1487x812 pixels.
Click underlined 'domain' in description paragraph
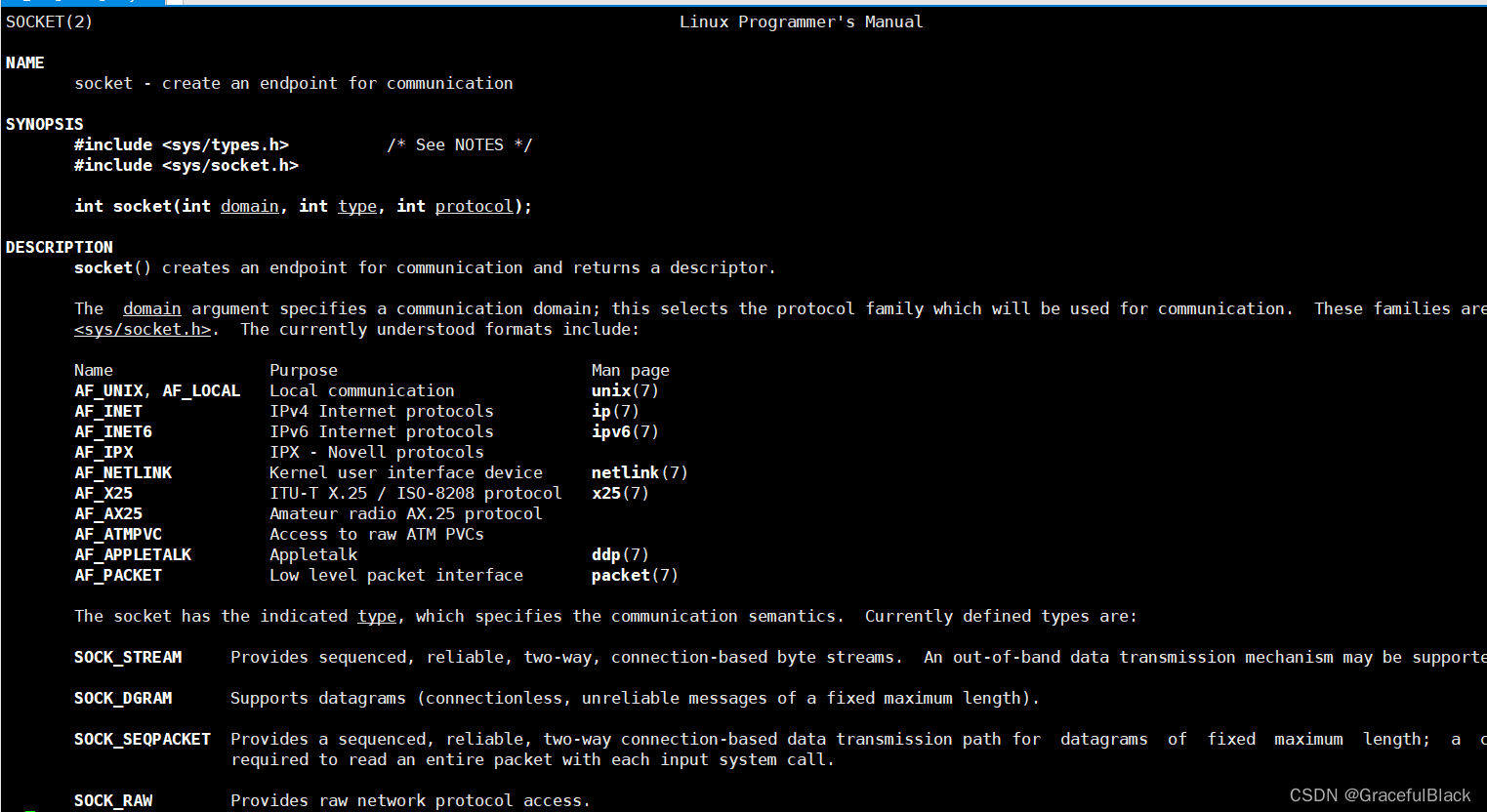152,308
